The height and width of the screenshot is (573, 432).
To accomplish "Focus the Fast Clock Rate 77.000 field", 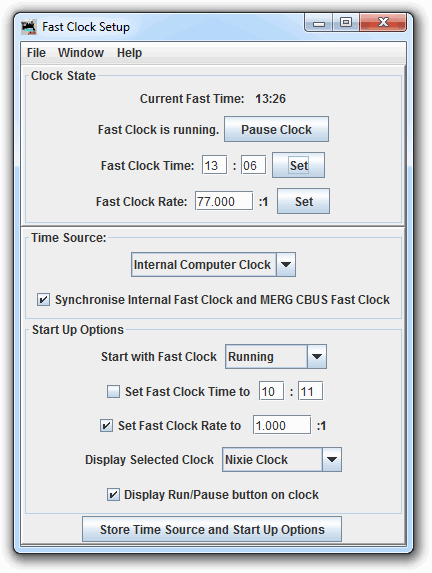I will click(224, 201).
